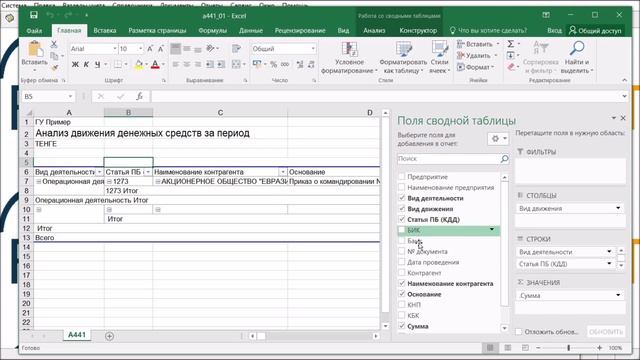The width and height of the screenshot is (640, 360).
Task: Open the font size dropdown
Action: coord(141,49)
